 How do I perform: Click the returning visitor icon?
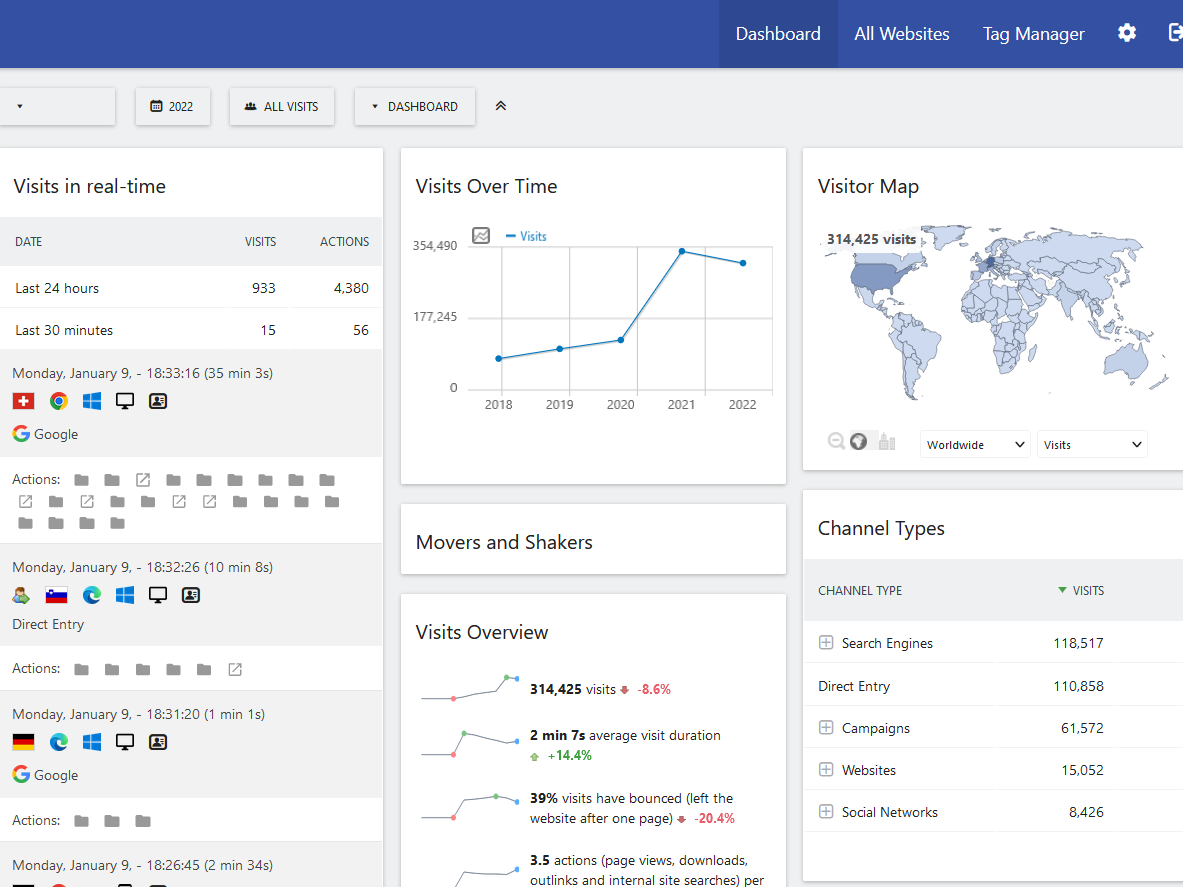pyautogui.click(x=22, y=595)
